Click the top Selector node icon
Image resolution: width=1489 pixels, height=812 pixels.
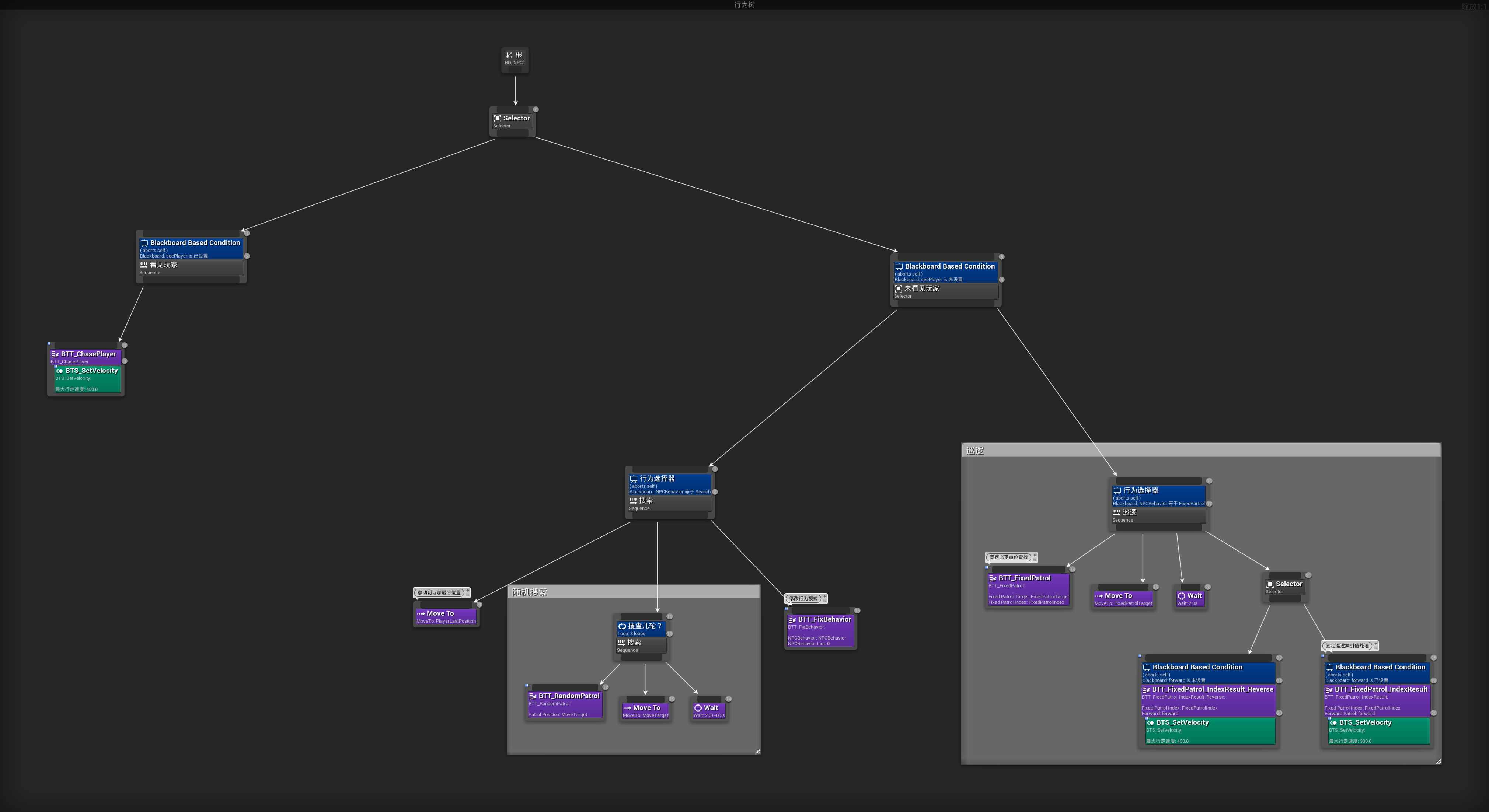click(x=497, y=119)
